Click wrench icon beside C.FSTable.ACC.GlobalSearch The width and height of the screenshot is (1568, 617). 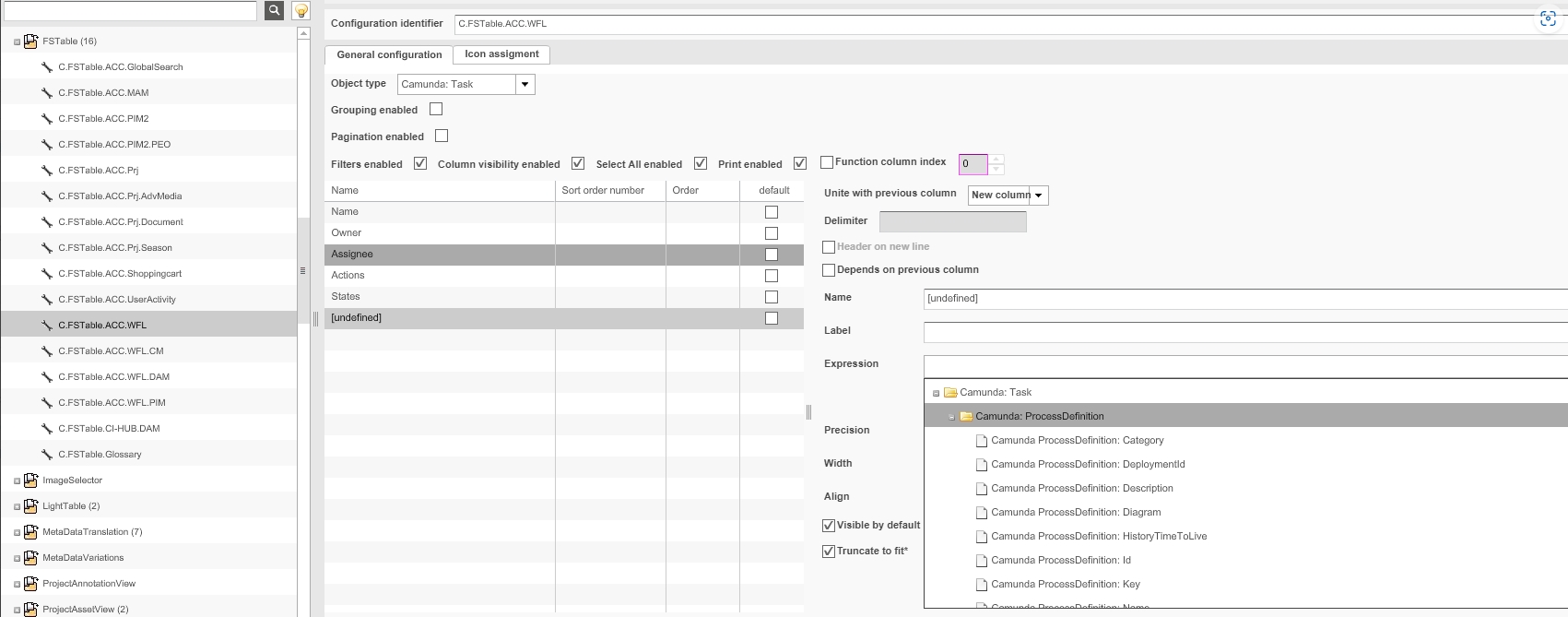click(x=47, y=67)
